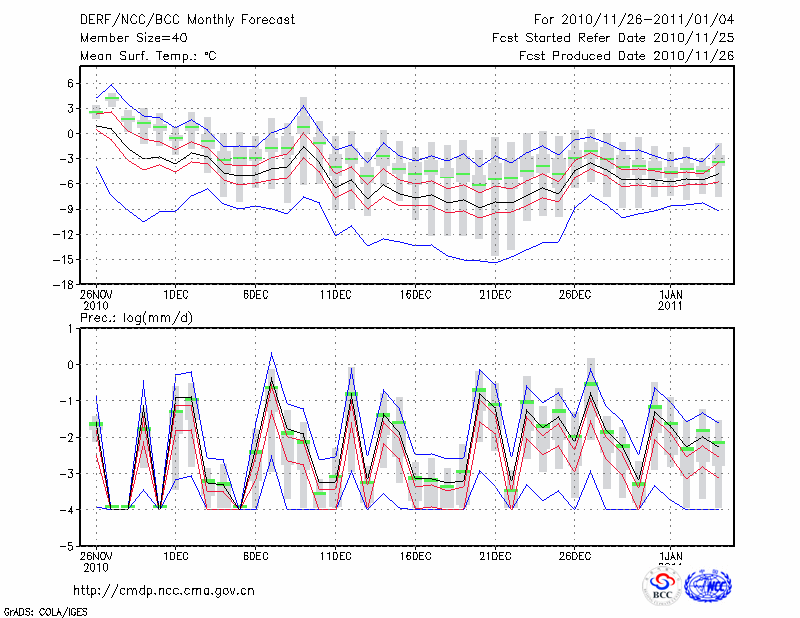The image size is (800, 618).
Task: Select 16DEC tick on precipitation chart axis
Action: click(x=415, y=556)
